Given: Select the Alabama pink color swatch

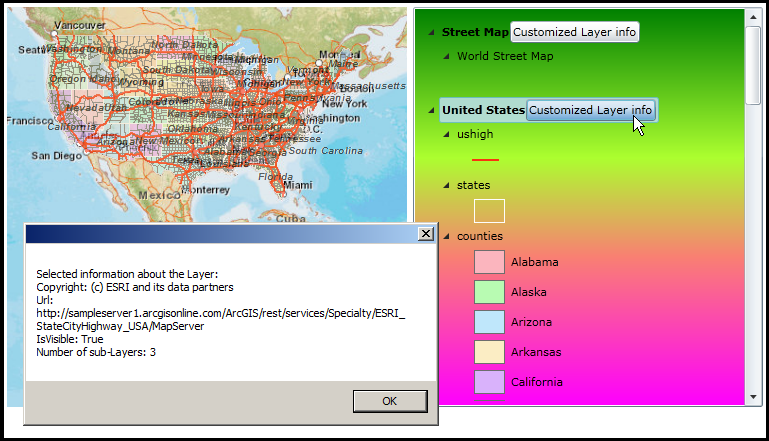Looking at the screenshot, I should 489,262.
